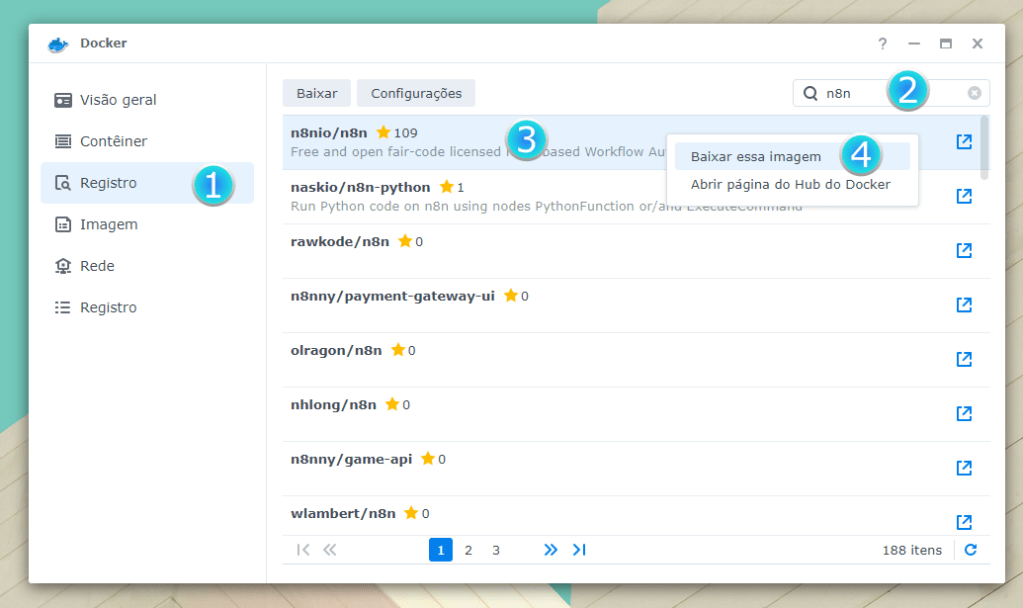Open Docker help question mark icon
The image size is (1023, 608).
pyautogui.click(x=882, y=44)
